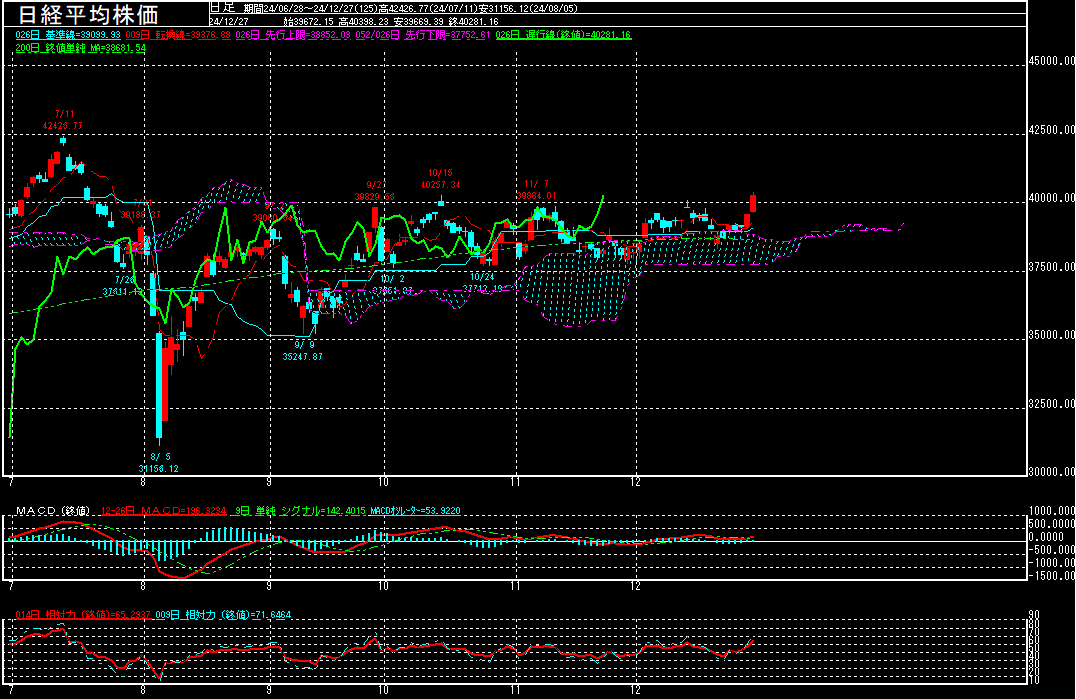
Task: Click the 8/5 31156.12 low annotation
Action: pos(159,463)
